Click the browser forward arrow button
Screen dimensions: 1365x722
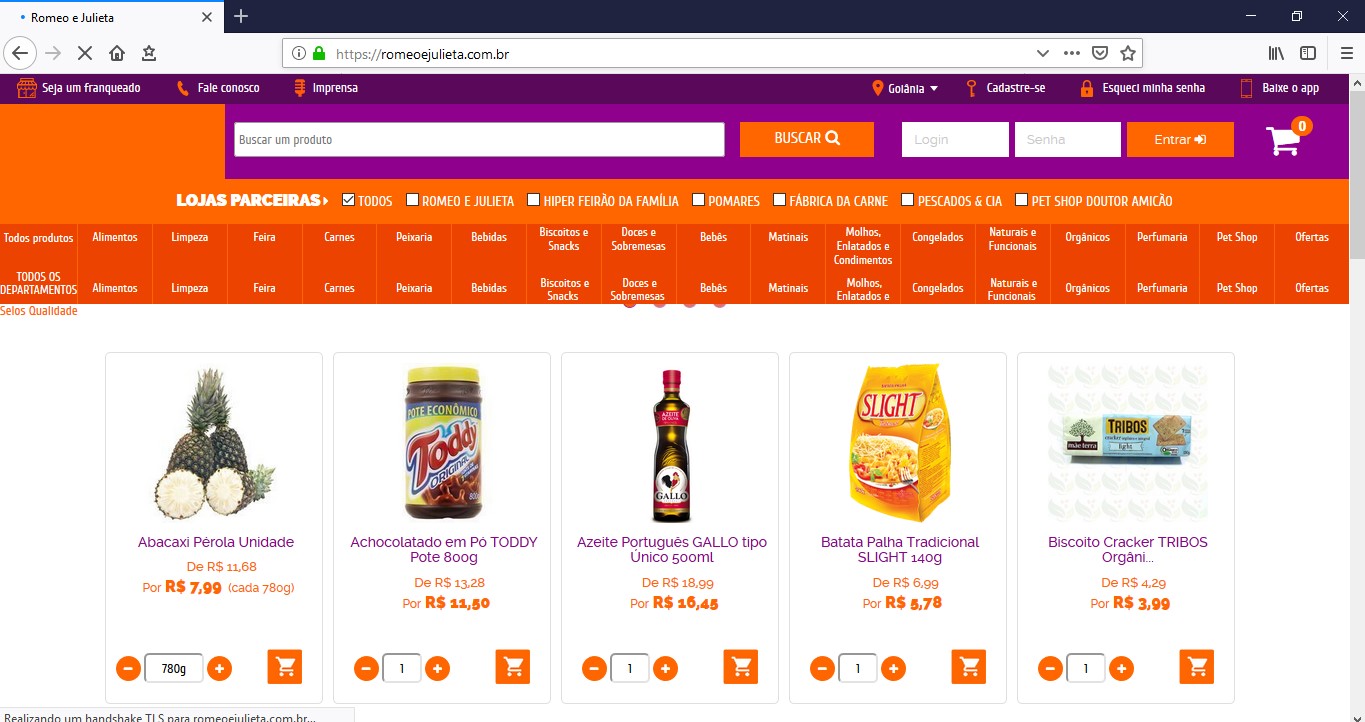[x=53, y=53]
